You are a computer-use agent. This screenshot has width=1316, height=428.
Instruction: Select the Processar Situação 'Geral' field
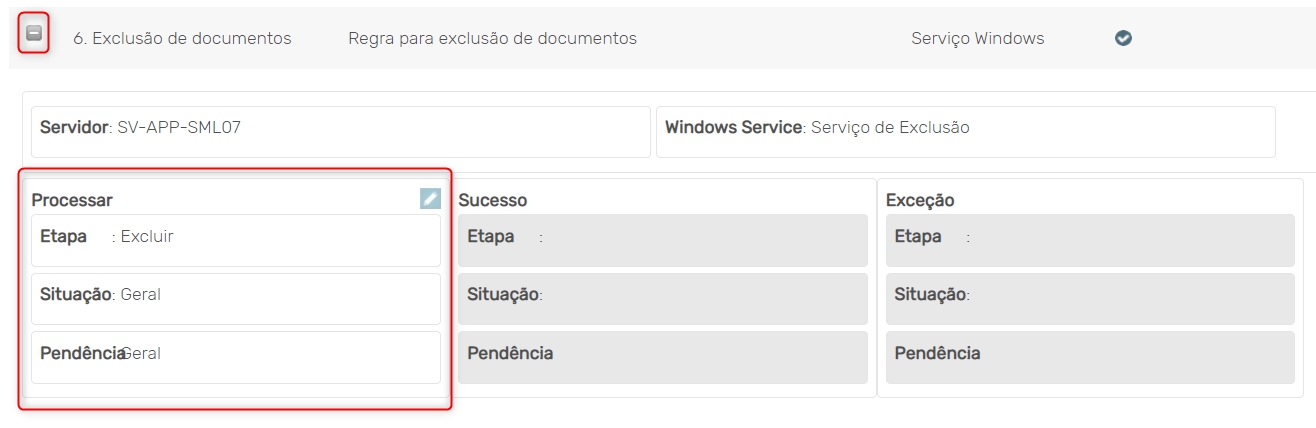click(x=236, y=297)
